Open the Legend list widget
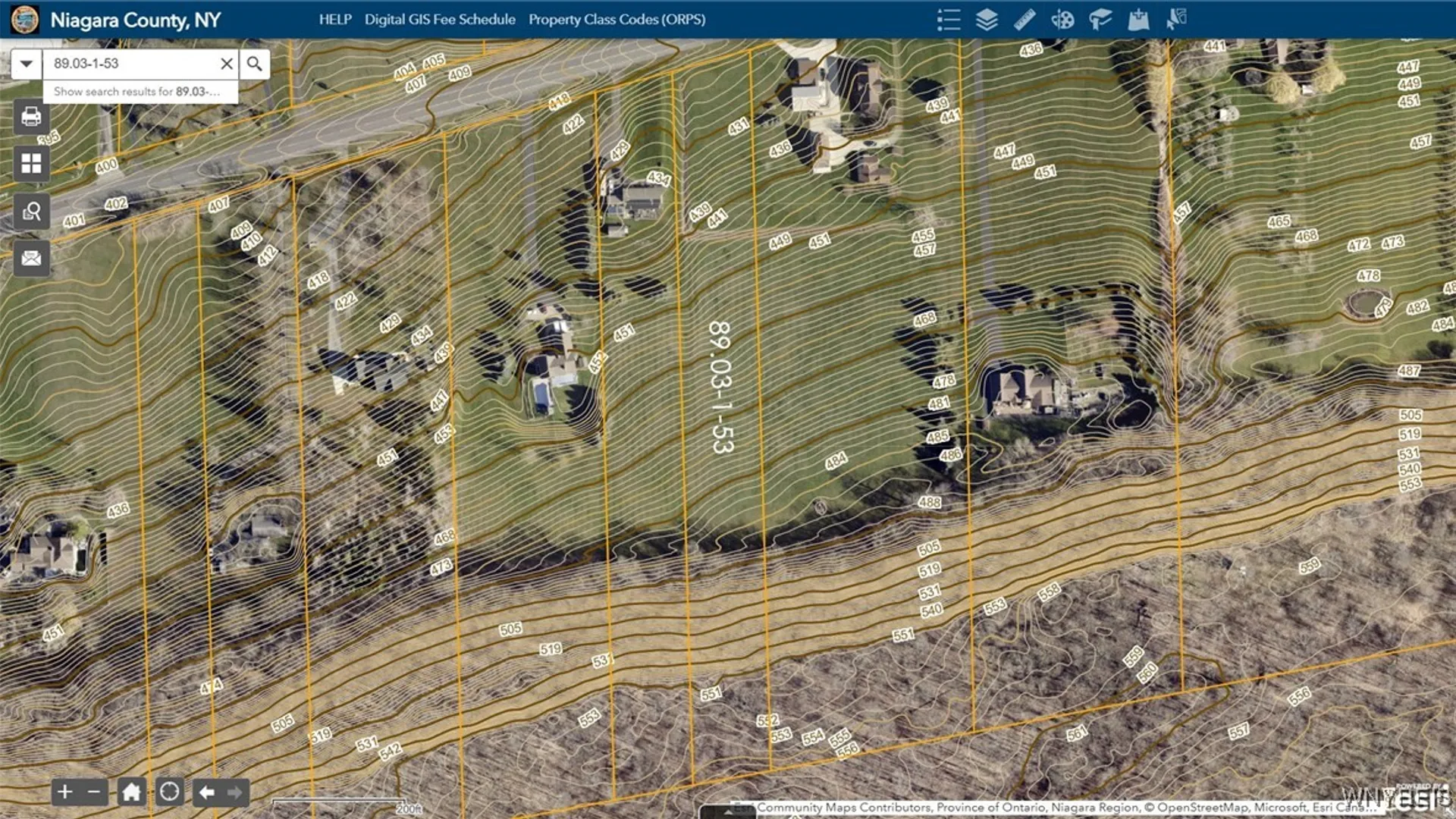 948,20
